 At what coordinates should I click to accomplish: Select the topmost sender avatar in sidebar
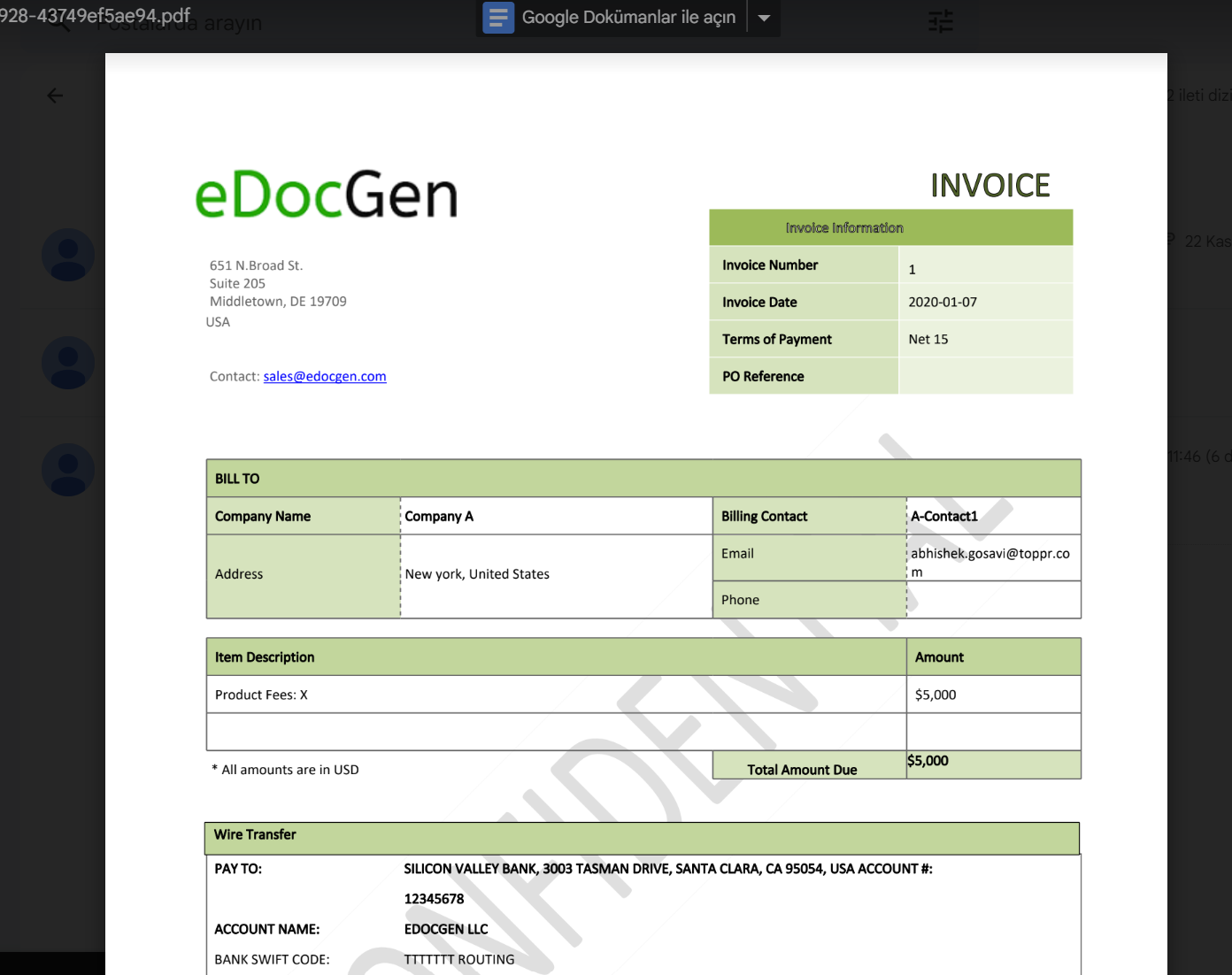point(67,254)
